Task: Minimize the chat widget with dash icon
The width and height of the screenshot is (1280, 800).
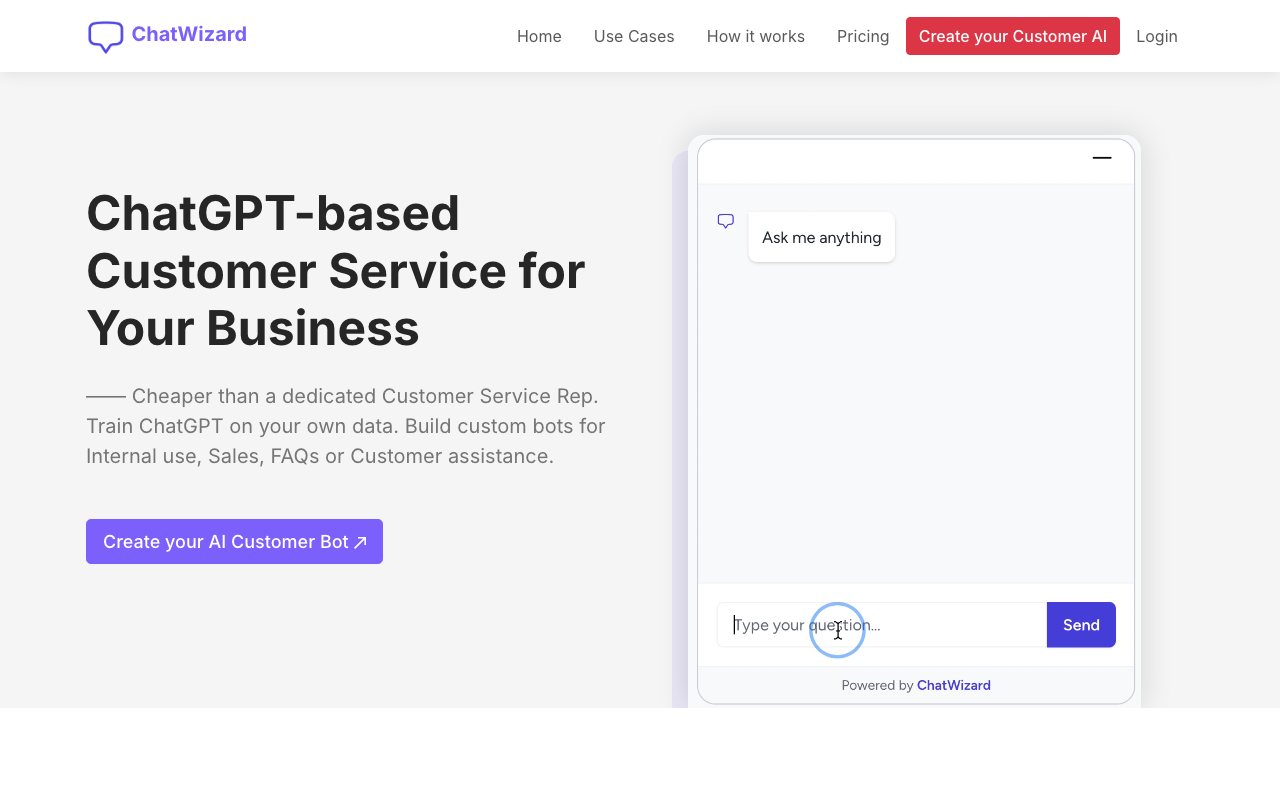Action: pyautogui.click(x=1102, y=158)
